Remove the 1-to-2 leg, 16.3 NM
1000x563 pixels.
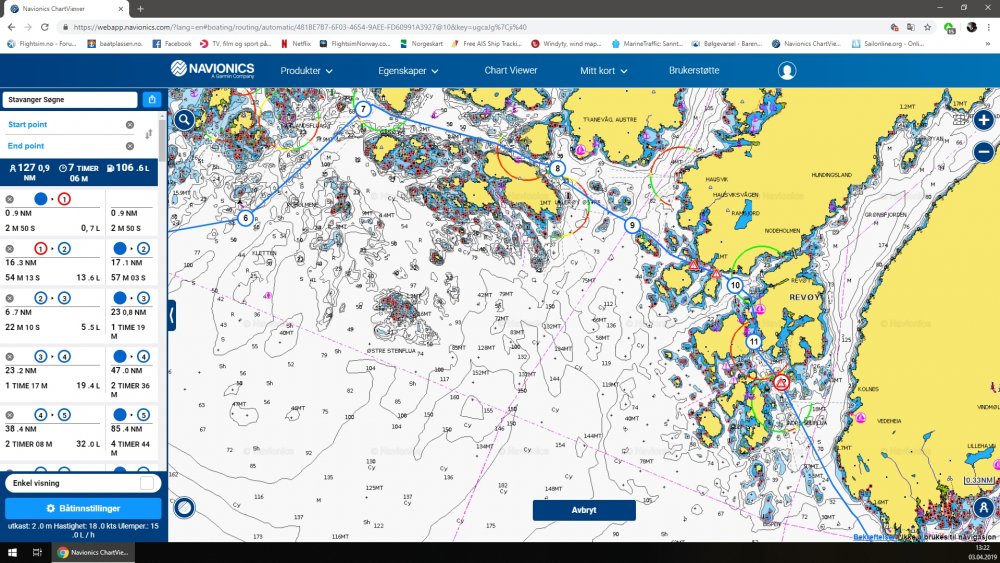coord(10,249)
